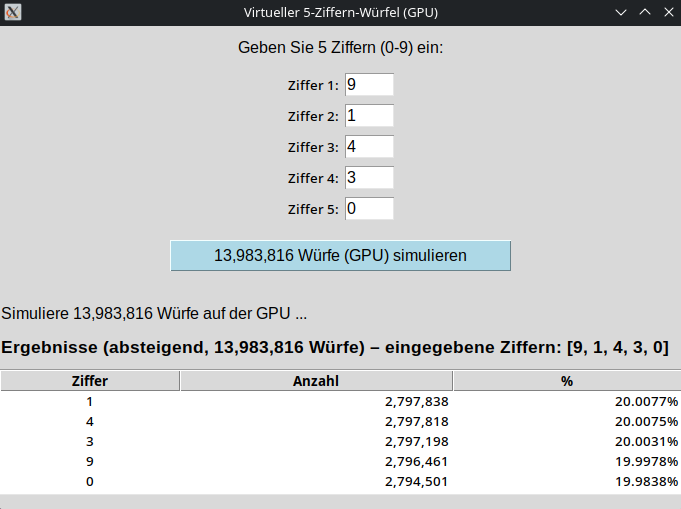Sort by the Ziffer column header
Viewport: 681px width, 509px height.
(90, 381)
